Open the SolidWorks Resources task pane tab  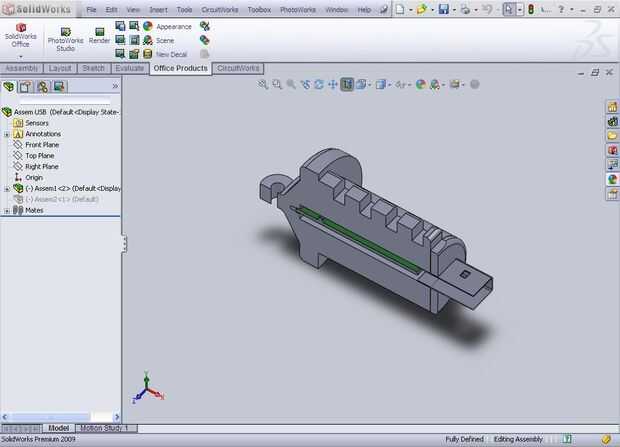(x=612, y=107)
